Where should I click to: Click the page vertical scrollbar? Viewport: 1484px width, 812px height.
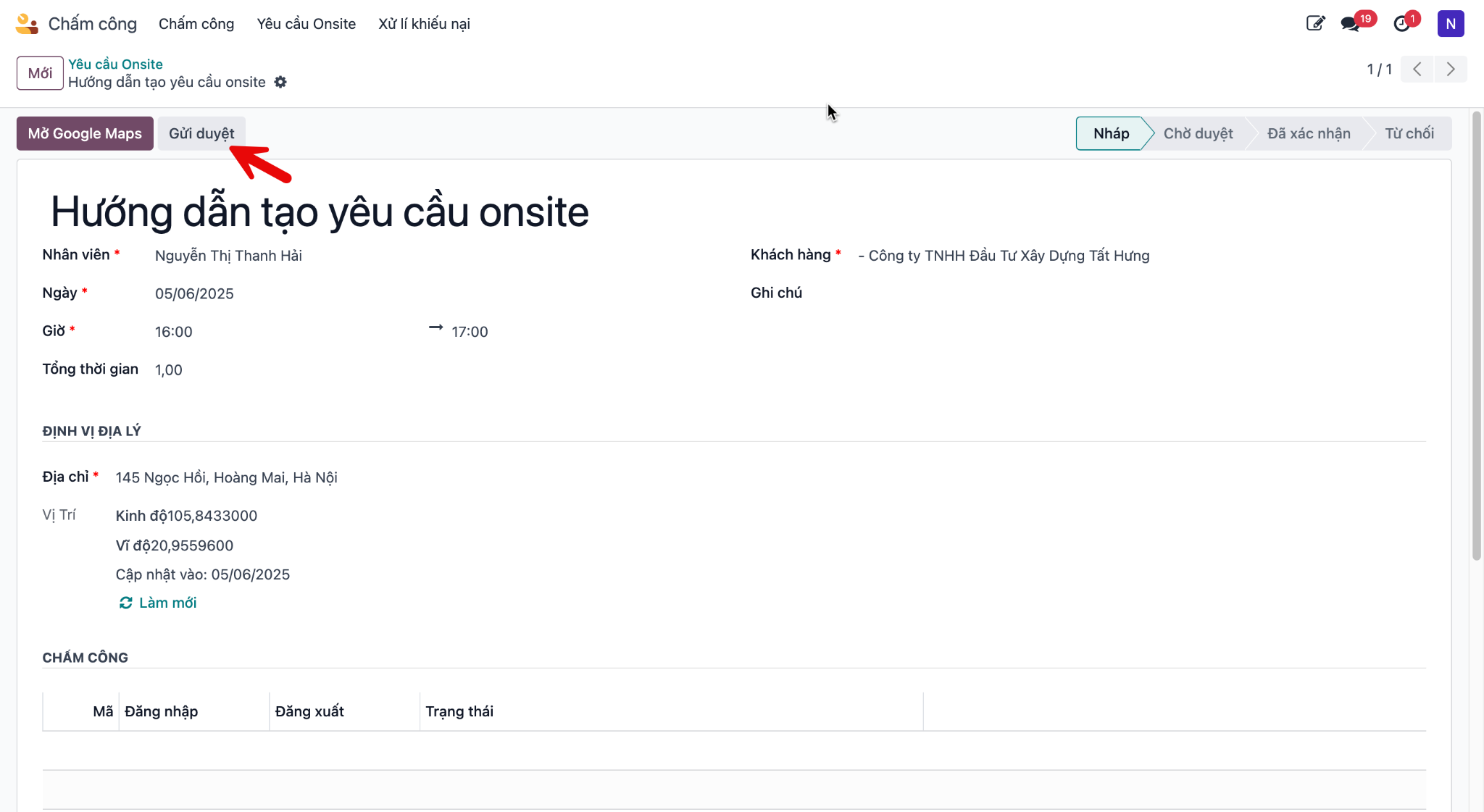click(1477, 335)
